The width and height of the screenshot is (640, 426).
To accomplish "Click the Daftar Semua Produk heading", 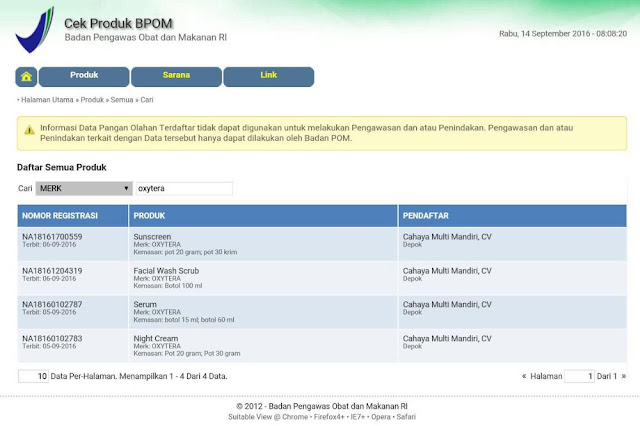I will click(62, 167).
